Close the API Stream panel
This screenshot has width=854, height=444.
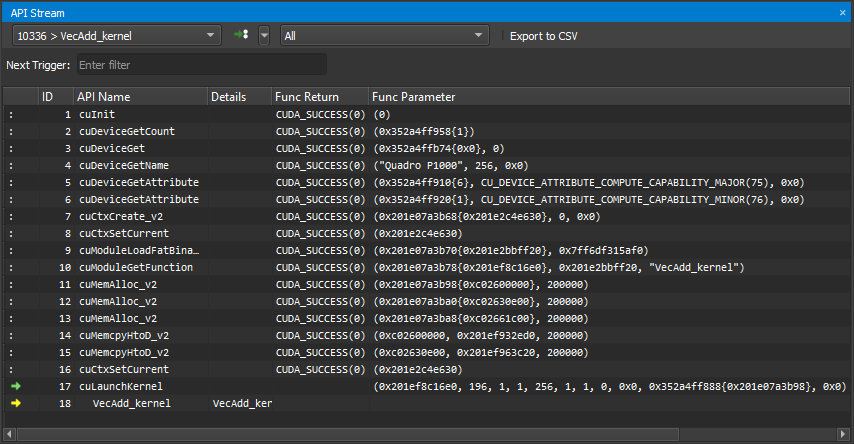pyautogui.click(x=843, y=10)
